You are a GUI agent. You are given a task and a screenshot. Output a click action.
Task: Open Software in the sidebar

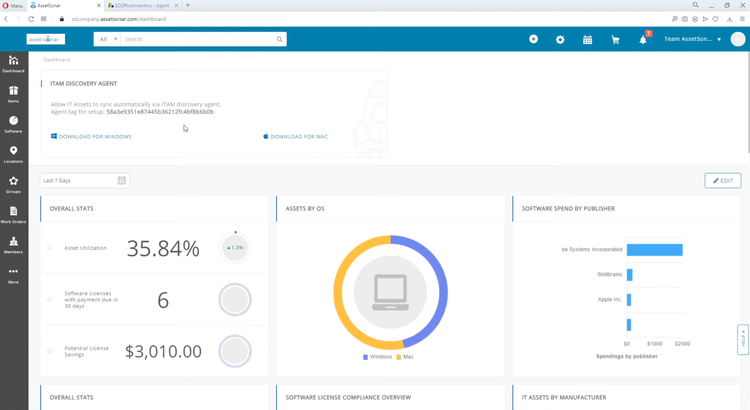pyautogui.click(x=13, y=124)
